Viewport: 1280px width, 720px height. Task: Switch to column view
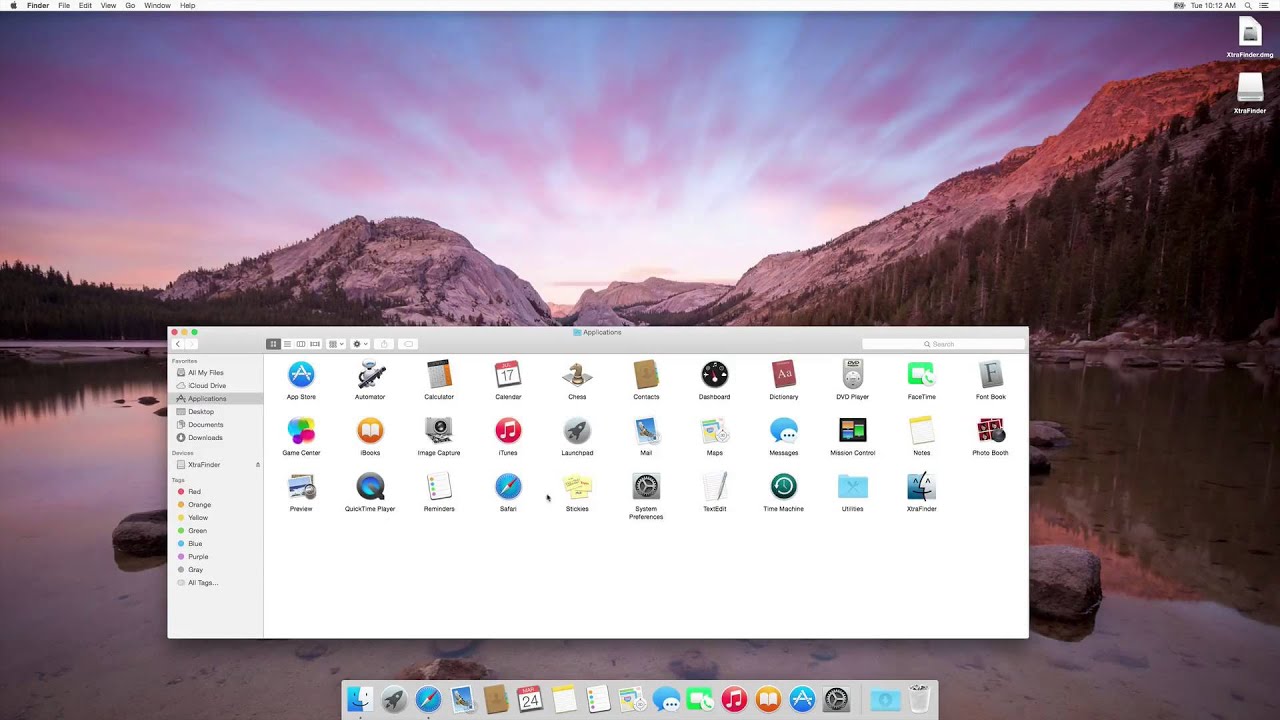(x=301, y=344)
